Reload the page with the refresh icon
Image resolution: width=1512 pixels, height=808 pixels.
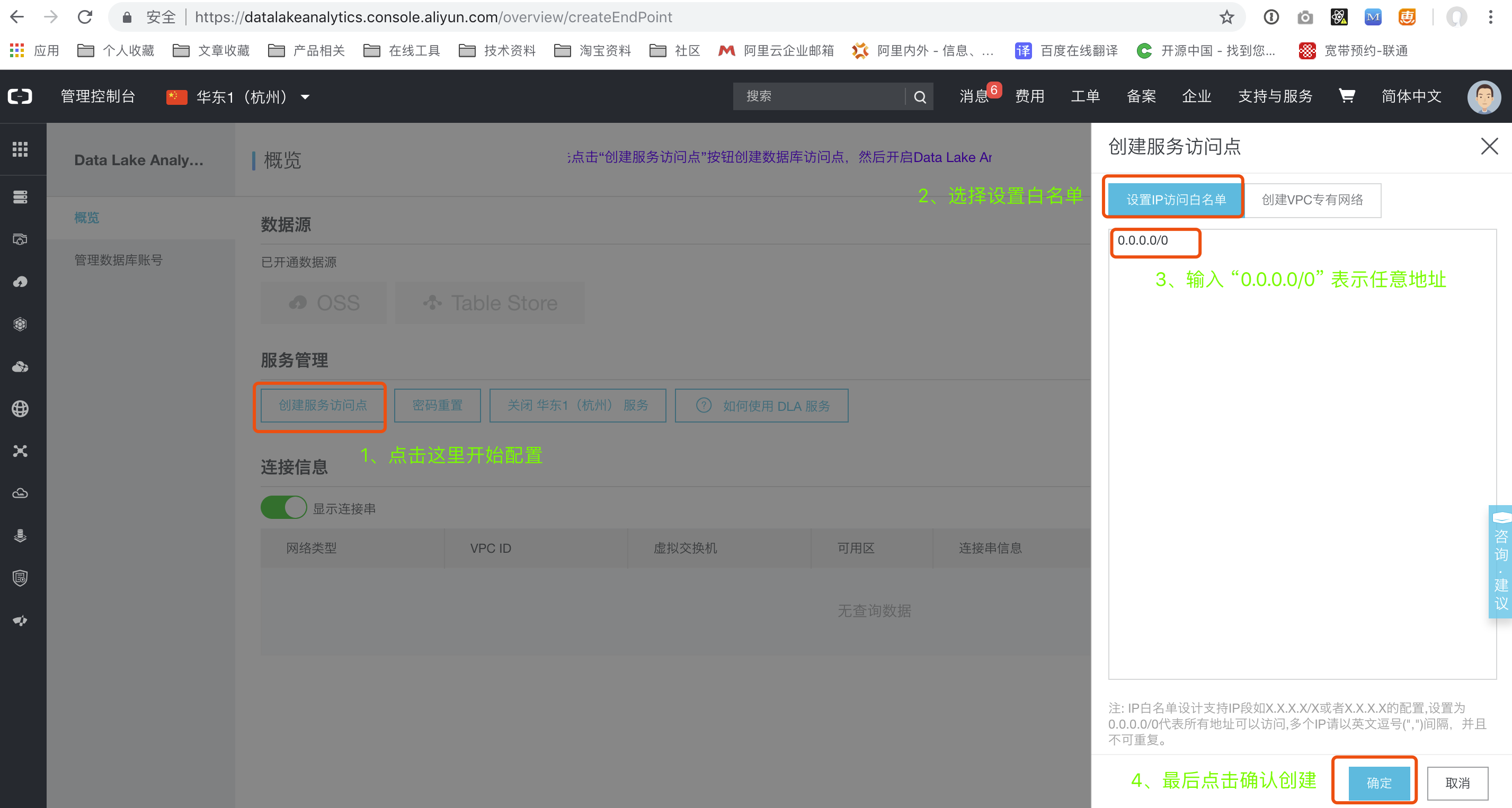coord(85,17)
